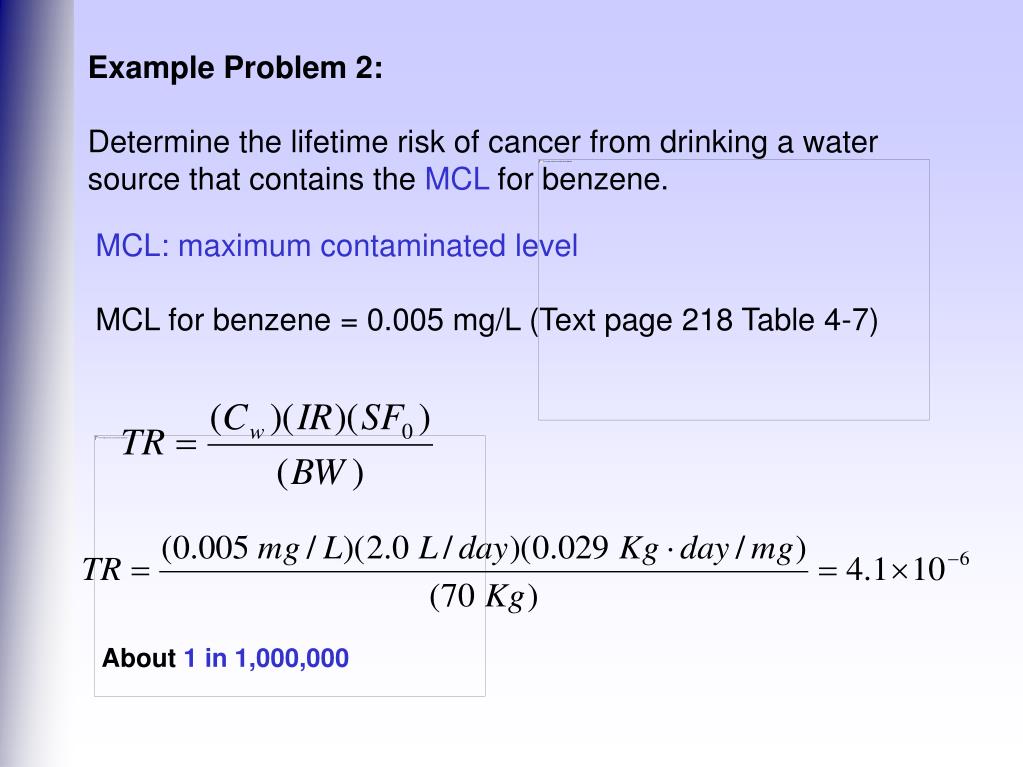Click the bold word 'About' at the bottom
Screen dimensions: 1023x767
click(139, 658)
